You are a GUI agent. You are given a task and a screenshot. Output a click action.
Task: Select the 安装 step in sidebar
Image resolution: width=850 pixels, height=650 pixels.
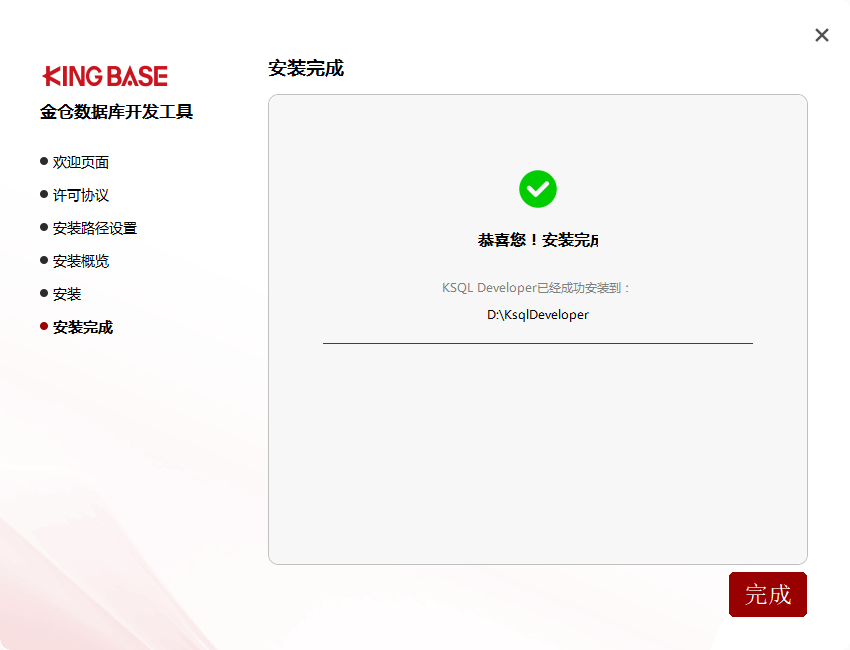[67, 294]
